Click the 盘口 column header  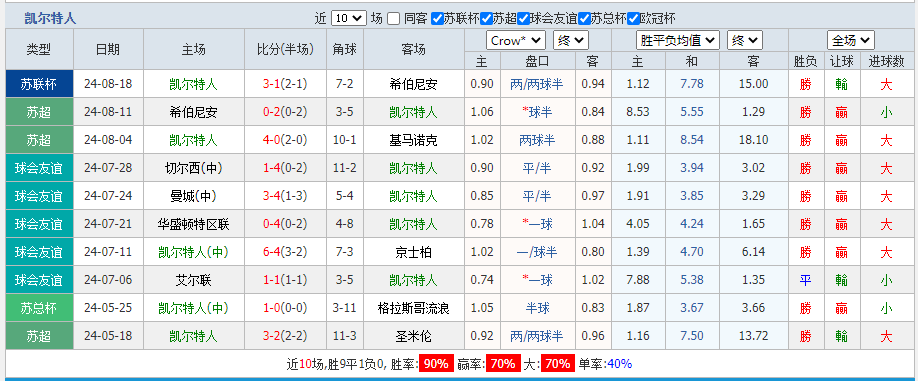[537, 61]
